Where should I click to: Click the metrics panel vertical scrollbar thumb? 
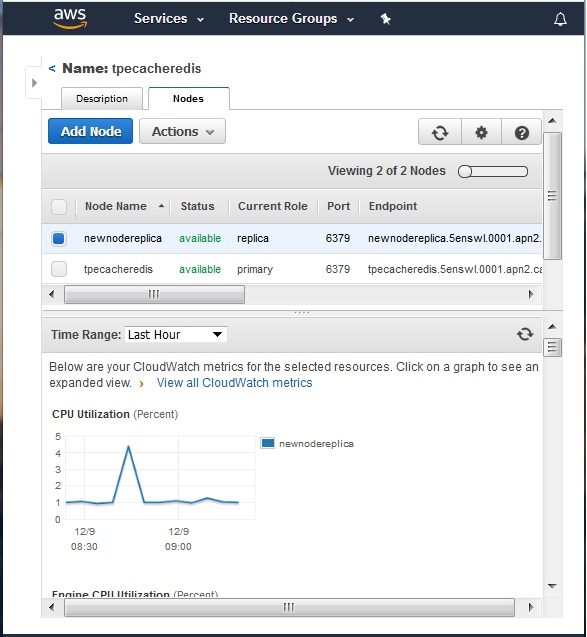(x=552, y=347)
